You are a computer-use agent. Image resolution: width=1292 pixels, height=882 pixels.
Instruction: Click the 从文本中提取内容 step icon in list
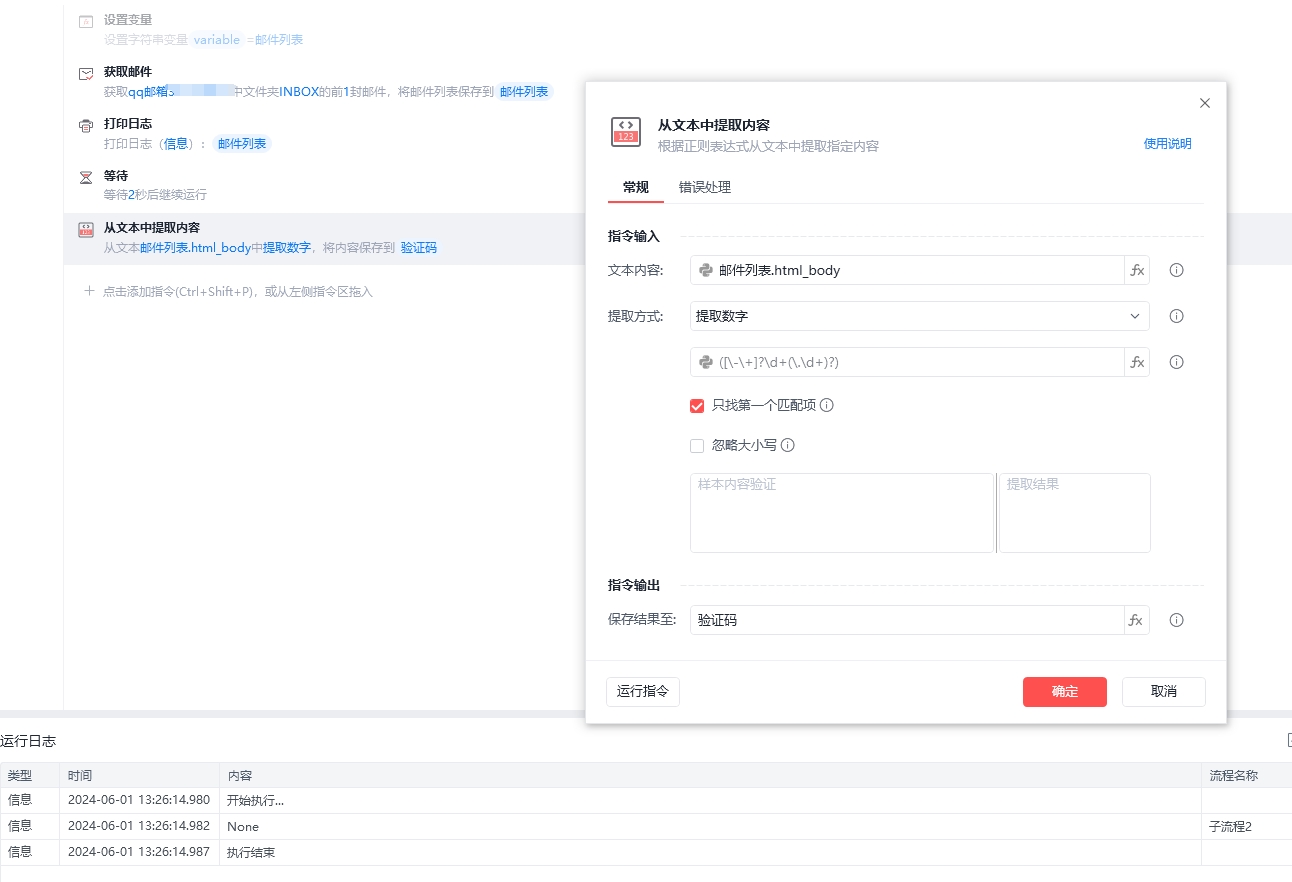coord(86,230)
